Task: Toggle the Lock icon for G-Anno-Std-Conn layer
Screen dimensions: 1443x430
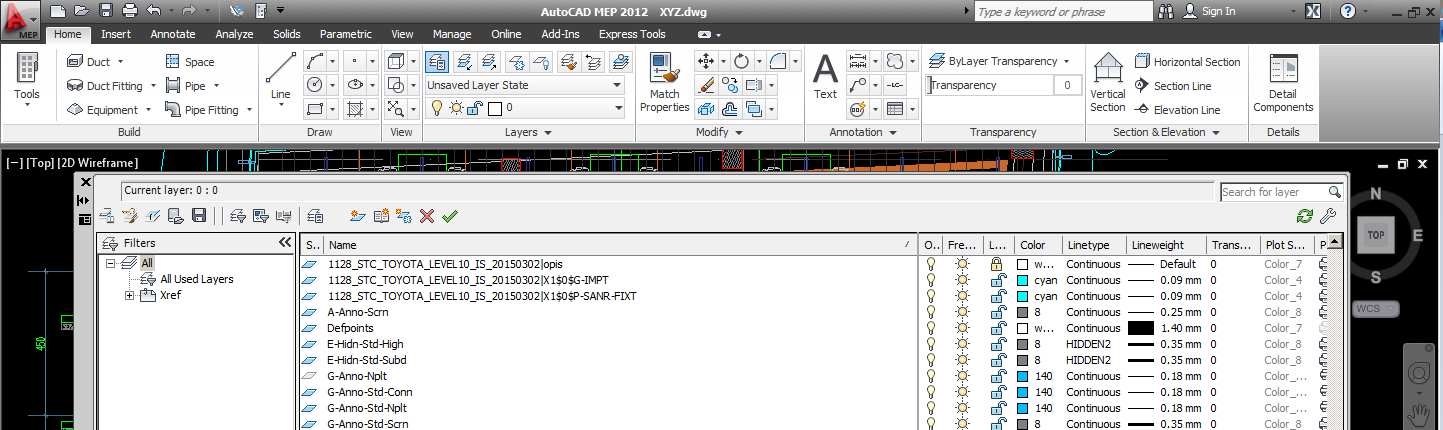Action: pos(996,392)
